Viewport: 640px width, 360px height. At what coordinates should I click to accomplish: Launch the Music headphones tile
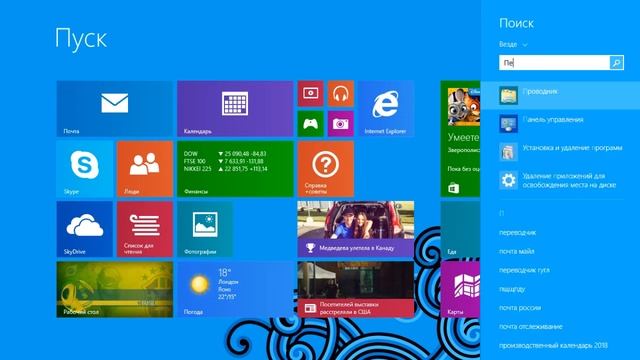[x=341, y=93]
